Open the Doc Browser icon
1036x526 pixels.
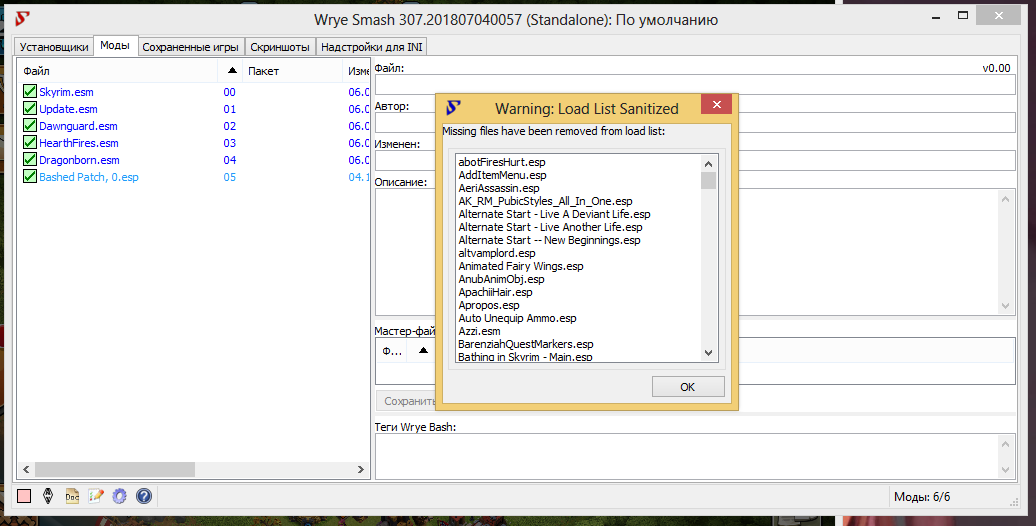72,496
